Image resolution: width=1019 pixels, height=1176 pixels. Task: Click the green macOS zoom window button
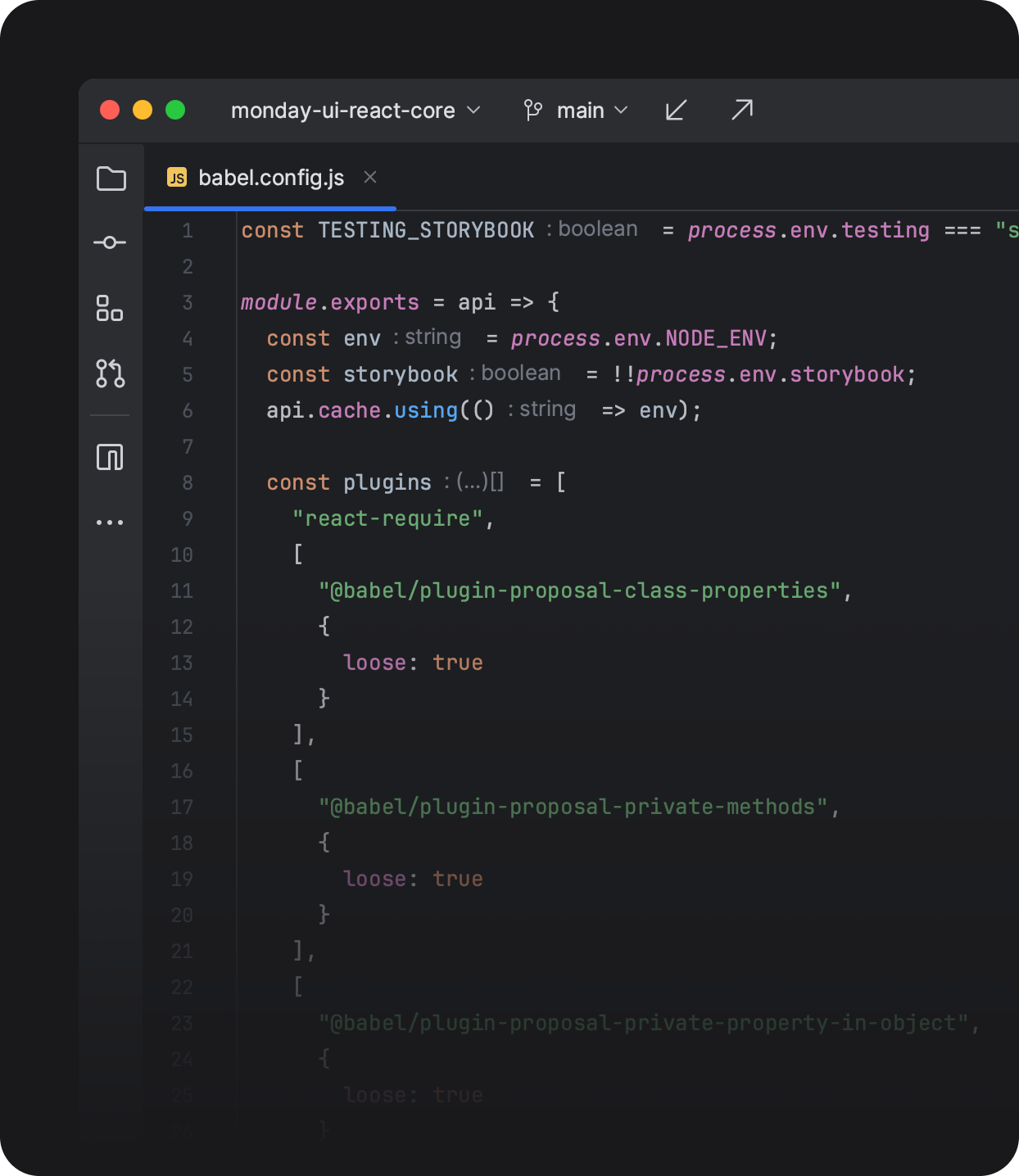tap(175, 111)
